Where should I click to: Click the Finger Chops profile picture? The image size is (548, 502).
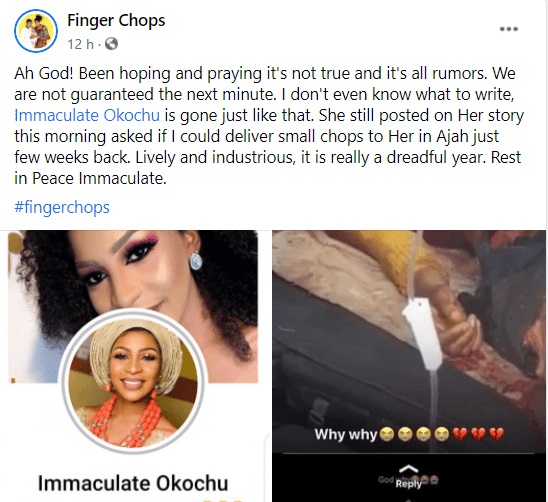coord(36,31)
